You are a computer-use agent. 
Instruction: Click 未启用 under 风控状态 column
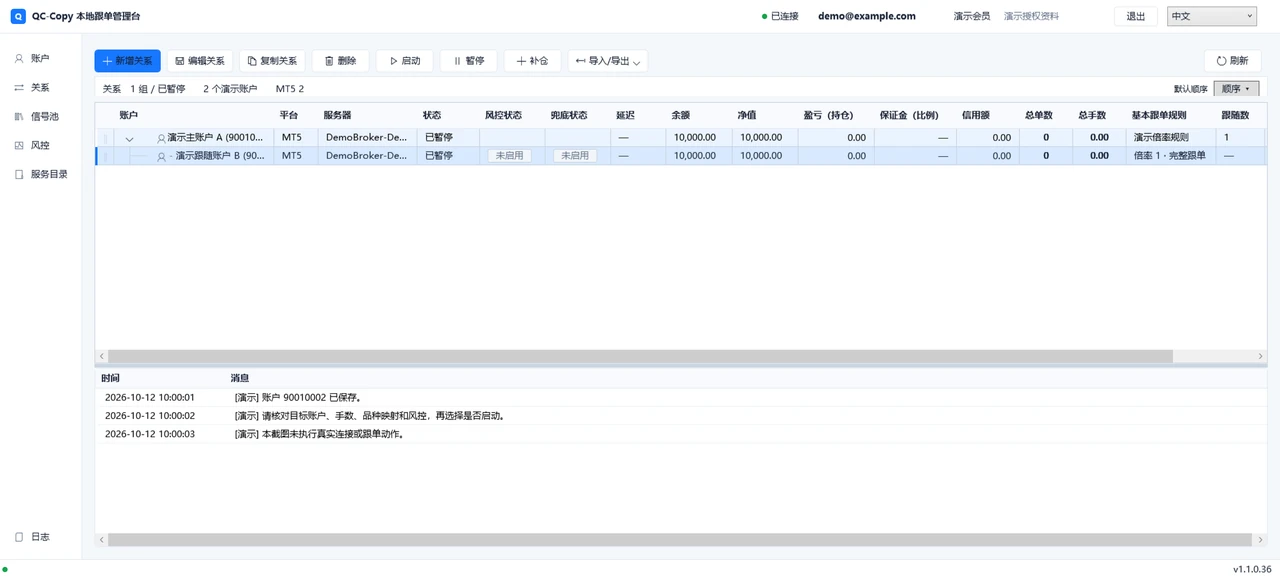tap(509, 156)
